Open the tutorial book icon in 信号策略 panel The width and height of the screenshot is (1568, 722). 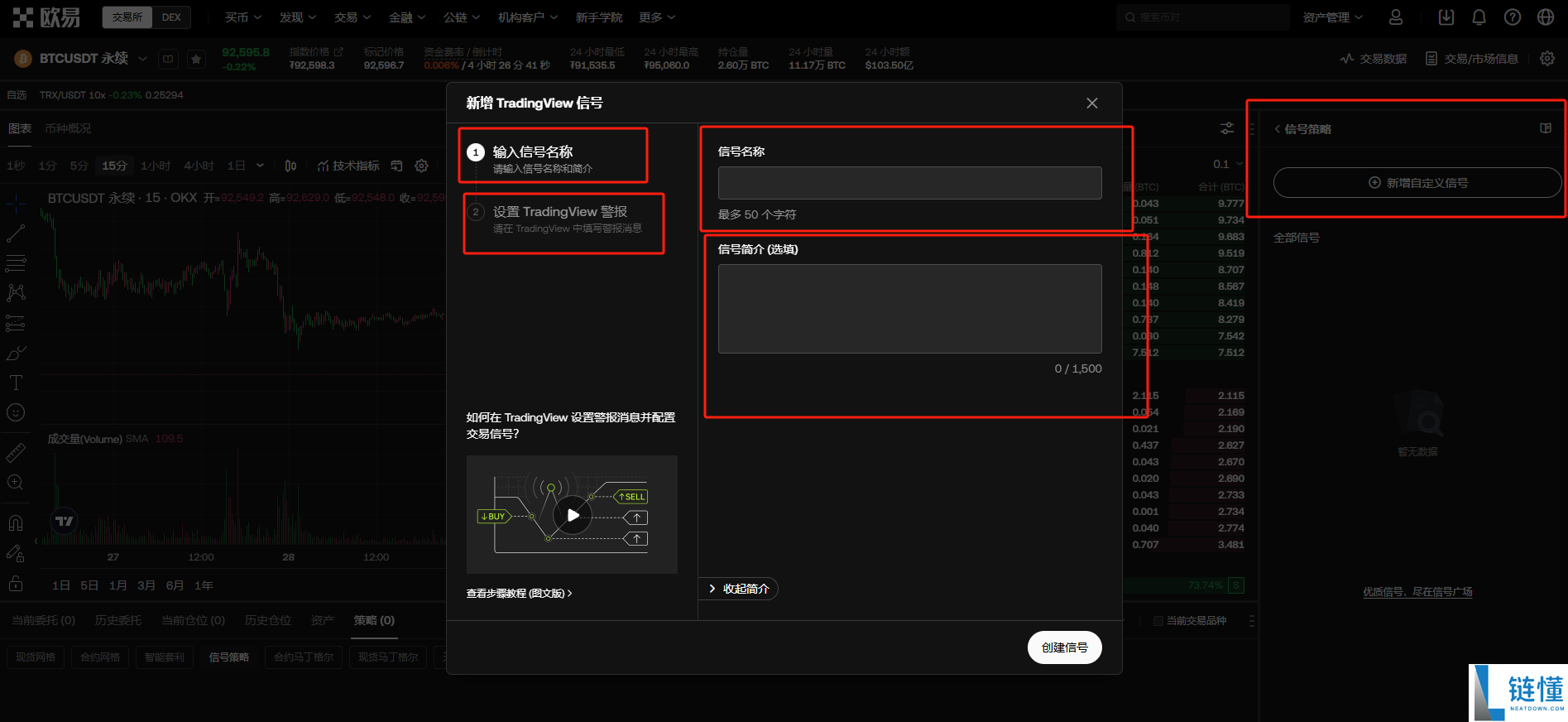tap(1546, 128)
